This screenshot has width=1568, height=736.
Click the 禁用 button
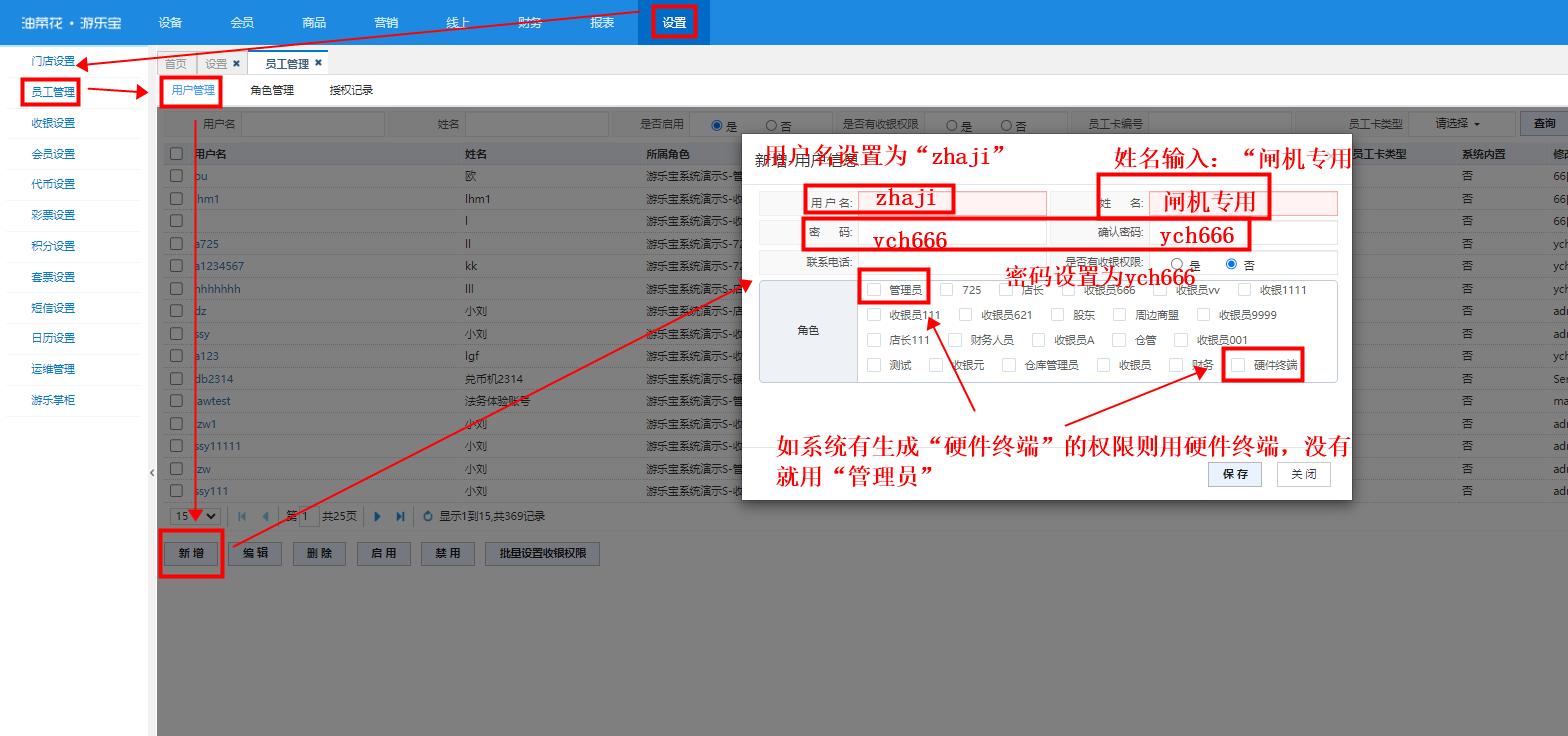point(448,553)
